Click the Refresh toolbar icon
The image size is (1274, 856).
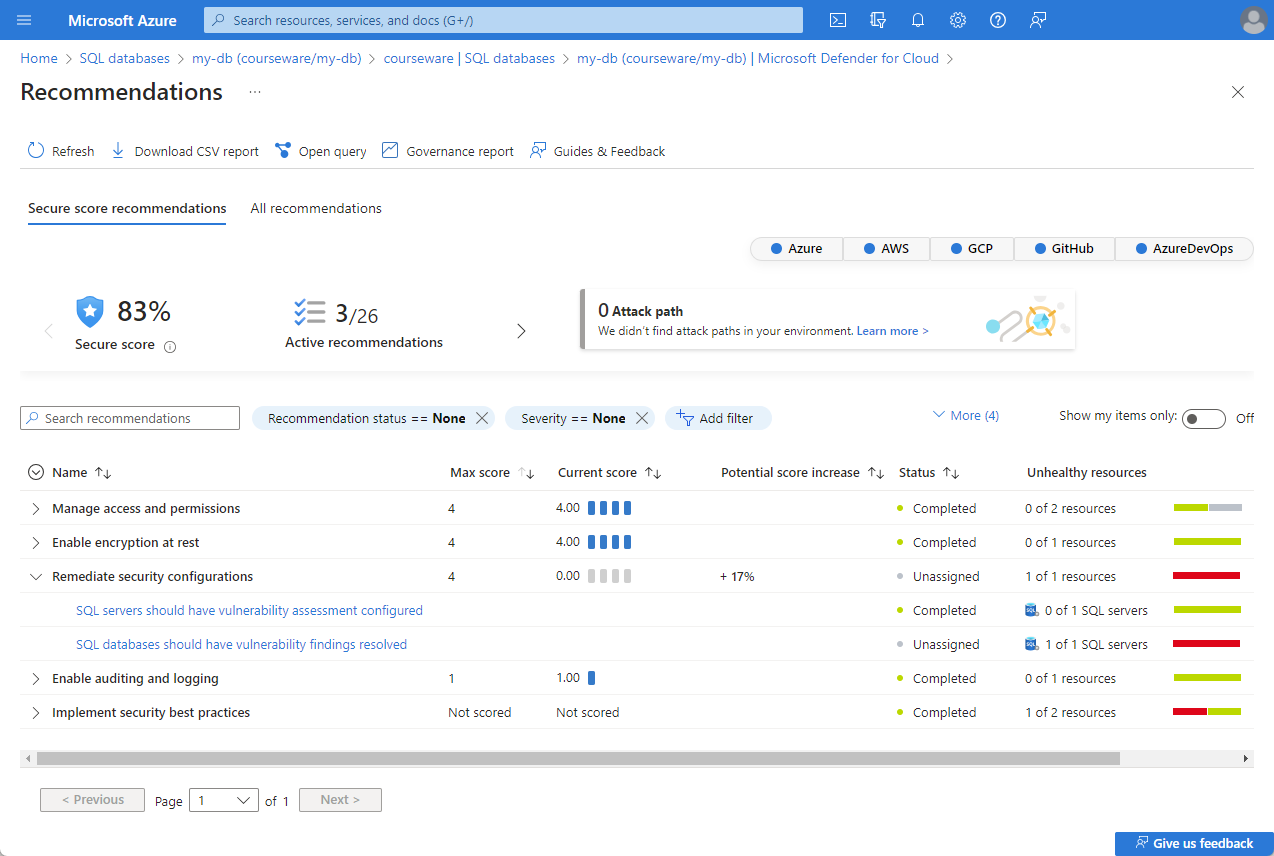pyautogui.click(x=36, y=151)
